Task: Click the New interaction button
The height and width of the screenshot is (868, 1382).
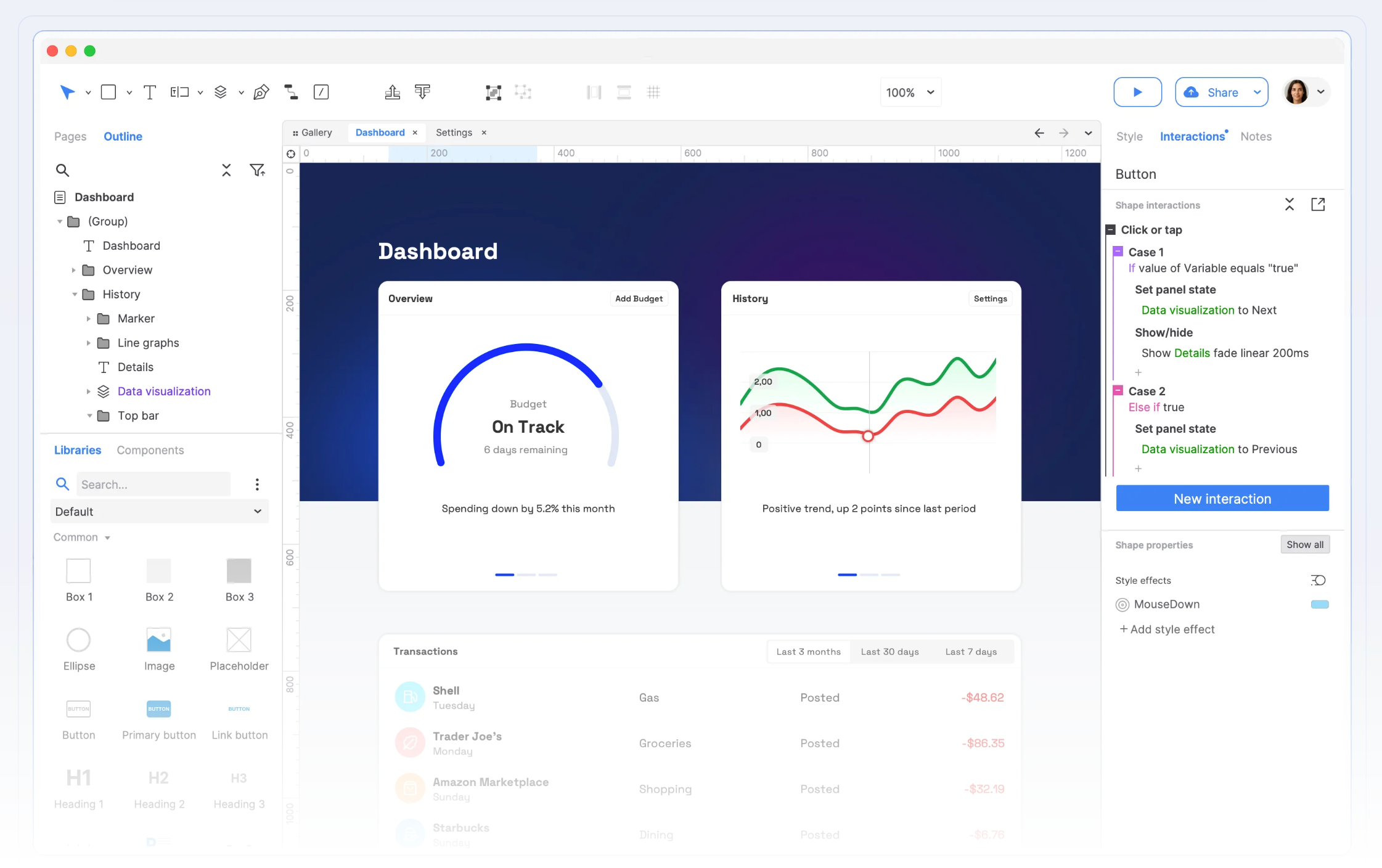Action: (1222, 499)
